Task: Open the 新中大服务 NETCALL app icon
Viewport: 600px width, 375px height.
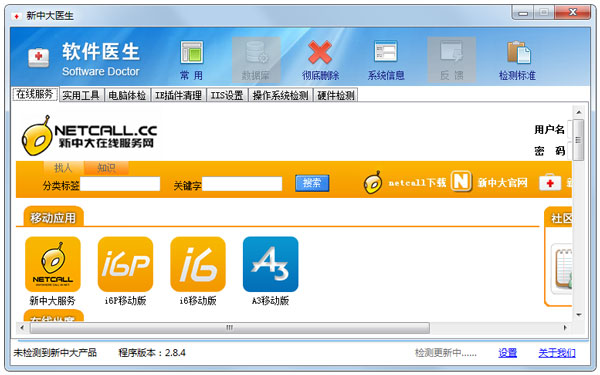Action: pos(53,264)
